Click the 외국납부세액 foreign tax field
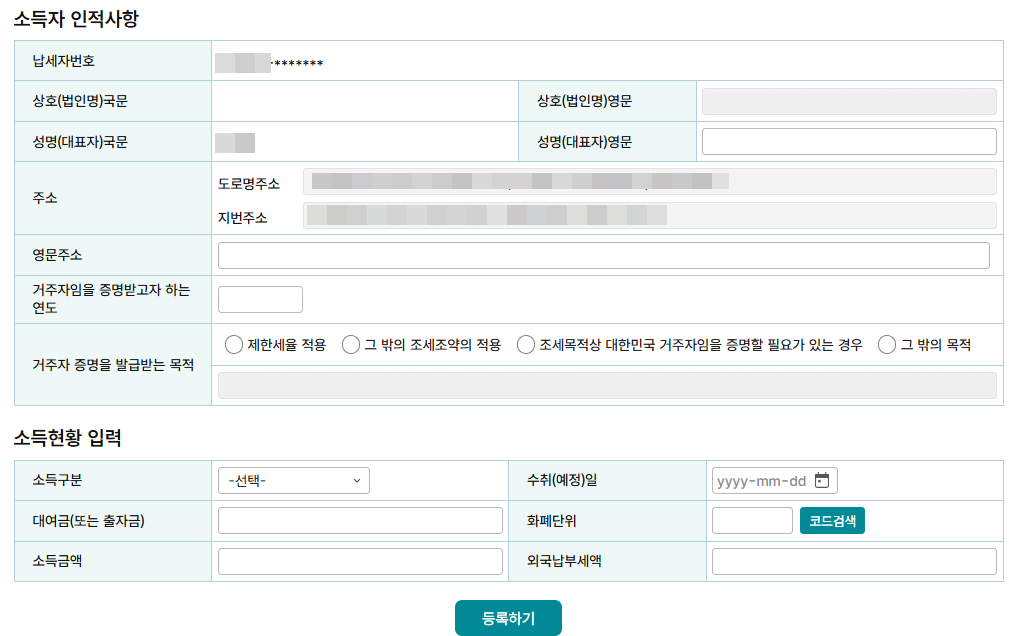This screenshot has height=636, width=1009. 852,560
